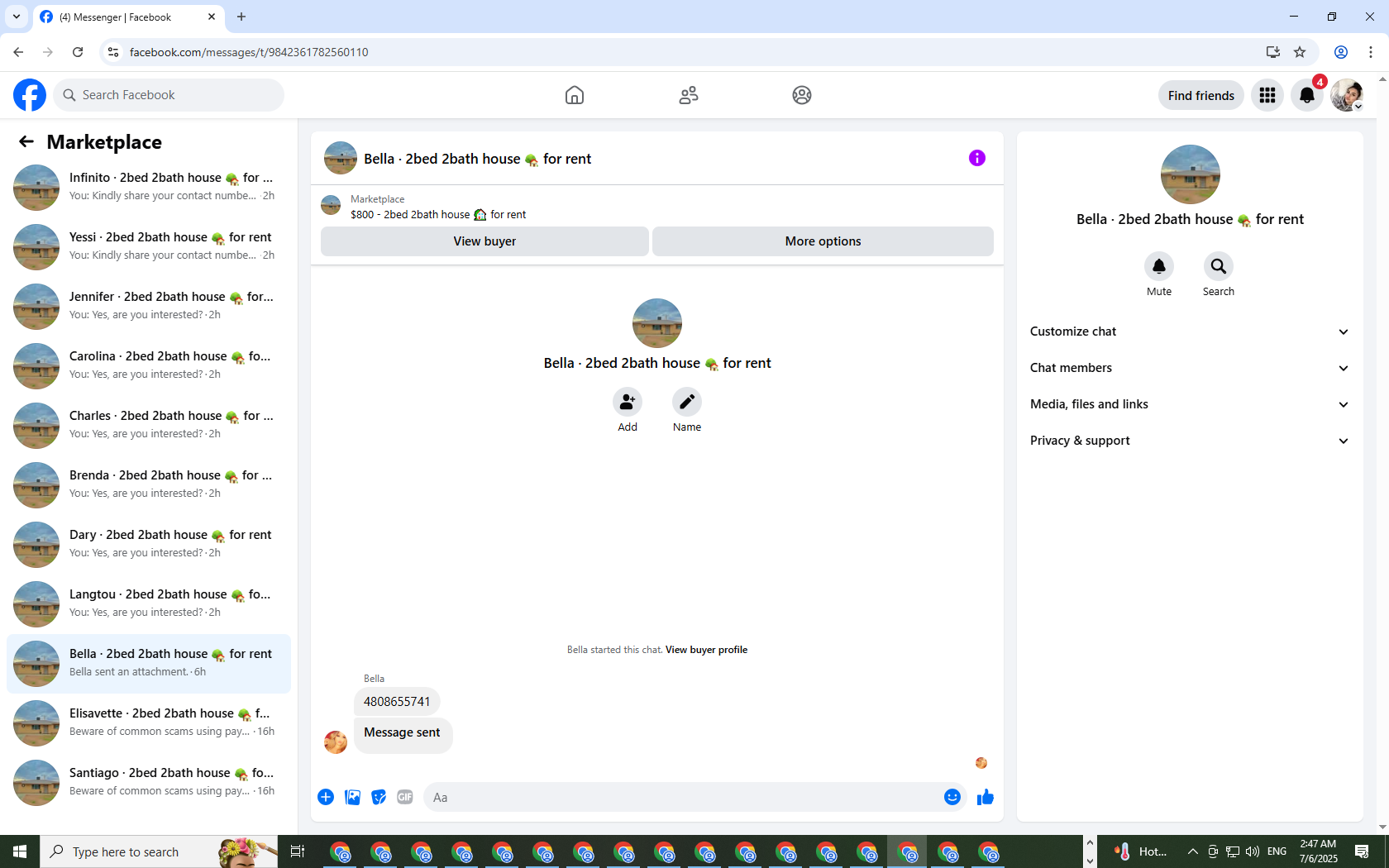Open the volume control in system tray

tap(1253, 851)
